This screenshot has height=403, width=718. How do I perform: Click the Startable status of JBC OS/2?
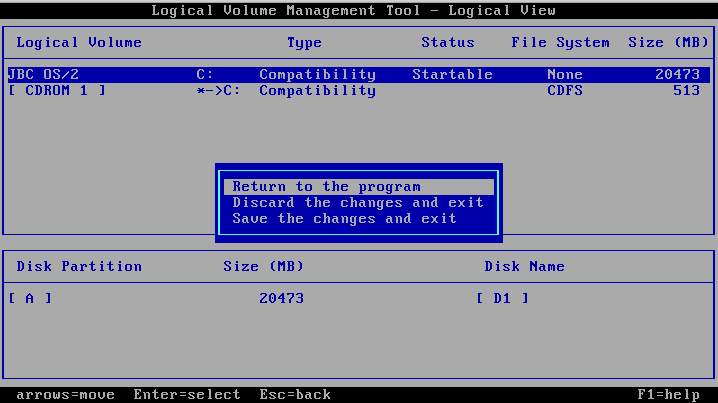(452, 75)
